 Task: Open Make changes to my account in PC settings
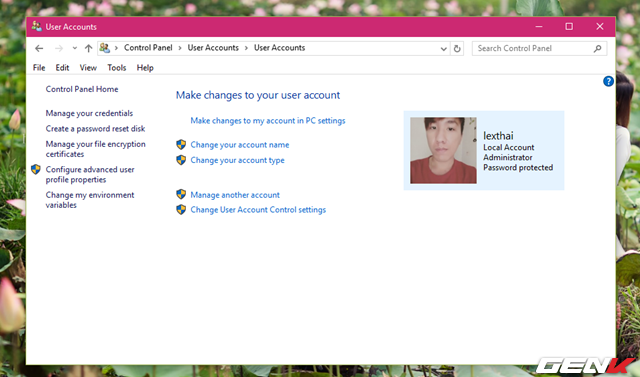point(268,120)
